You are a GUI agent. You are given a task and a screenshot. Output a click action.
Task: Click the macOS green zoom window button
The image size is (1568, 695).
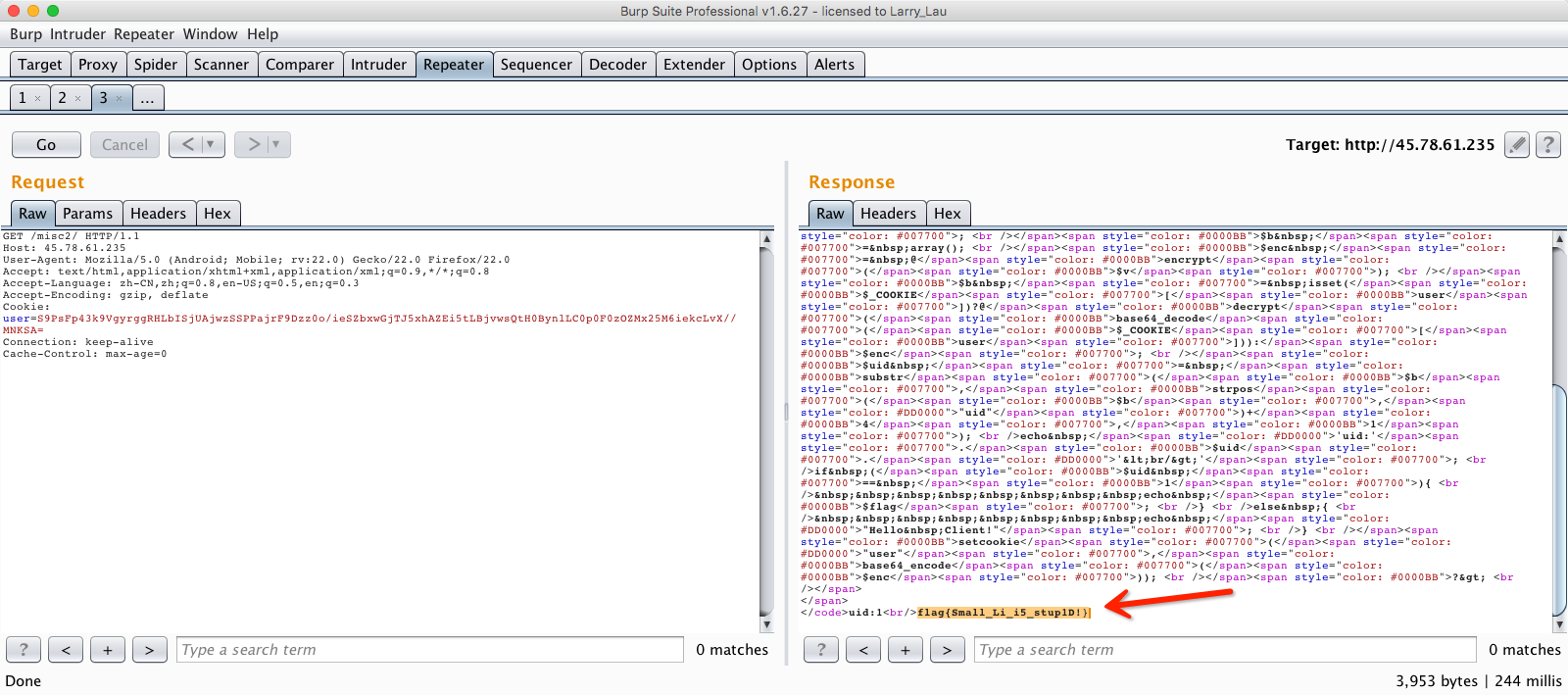point(53,11)
